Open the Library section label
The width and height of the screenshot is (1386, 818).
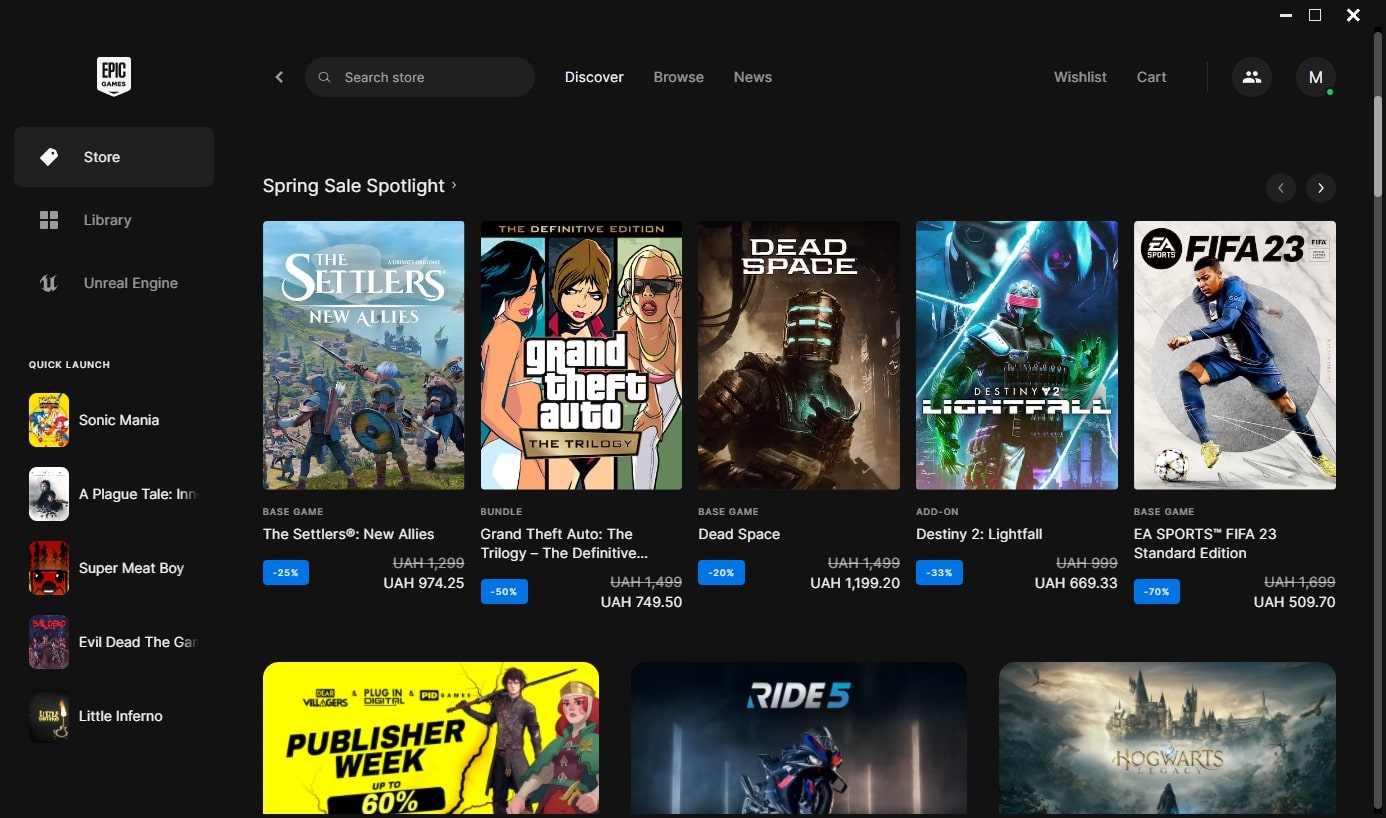coord(107,220)
